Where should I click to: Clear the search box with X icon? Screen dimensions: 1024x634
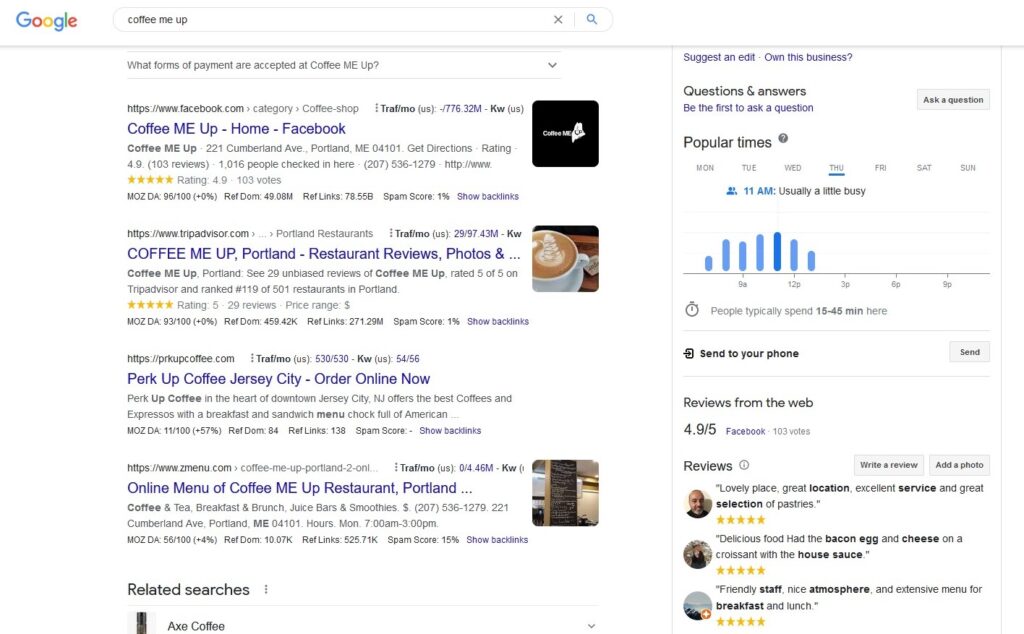click(x=558, y=20)
